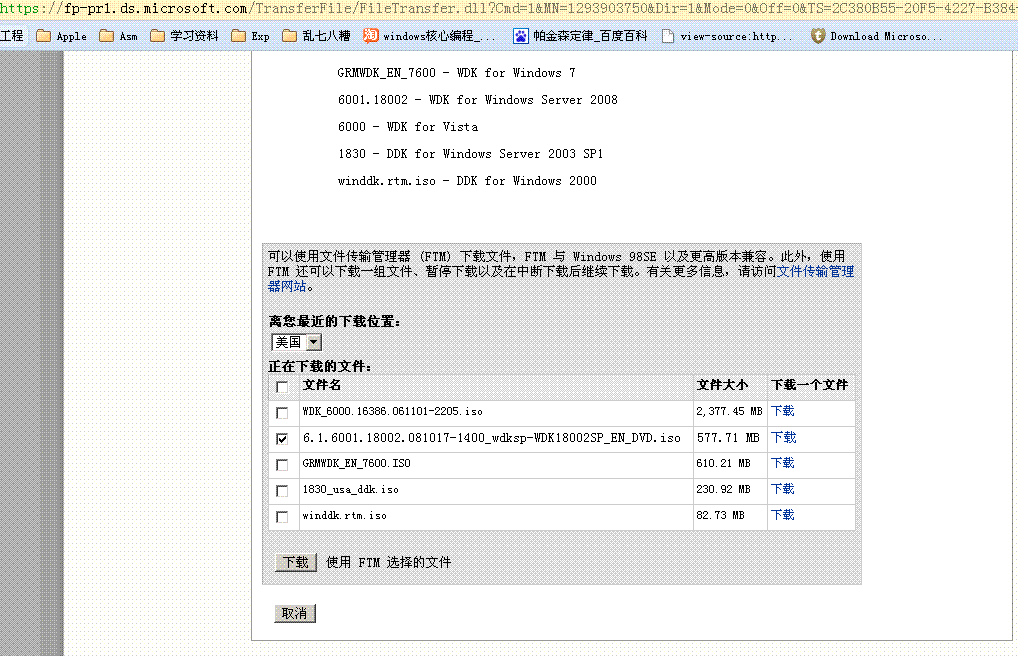Open the 美国 download location dropdown
Image resolution: width=1018 pixels, height=656 pixels.
click(296, 342)
